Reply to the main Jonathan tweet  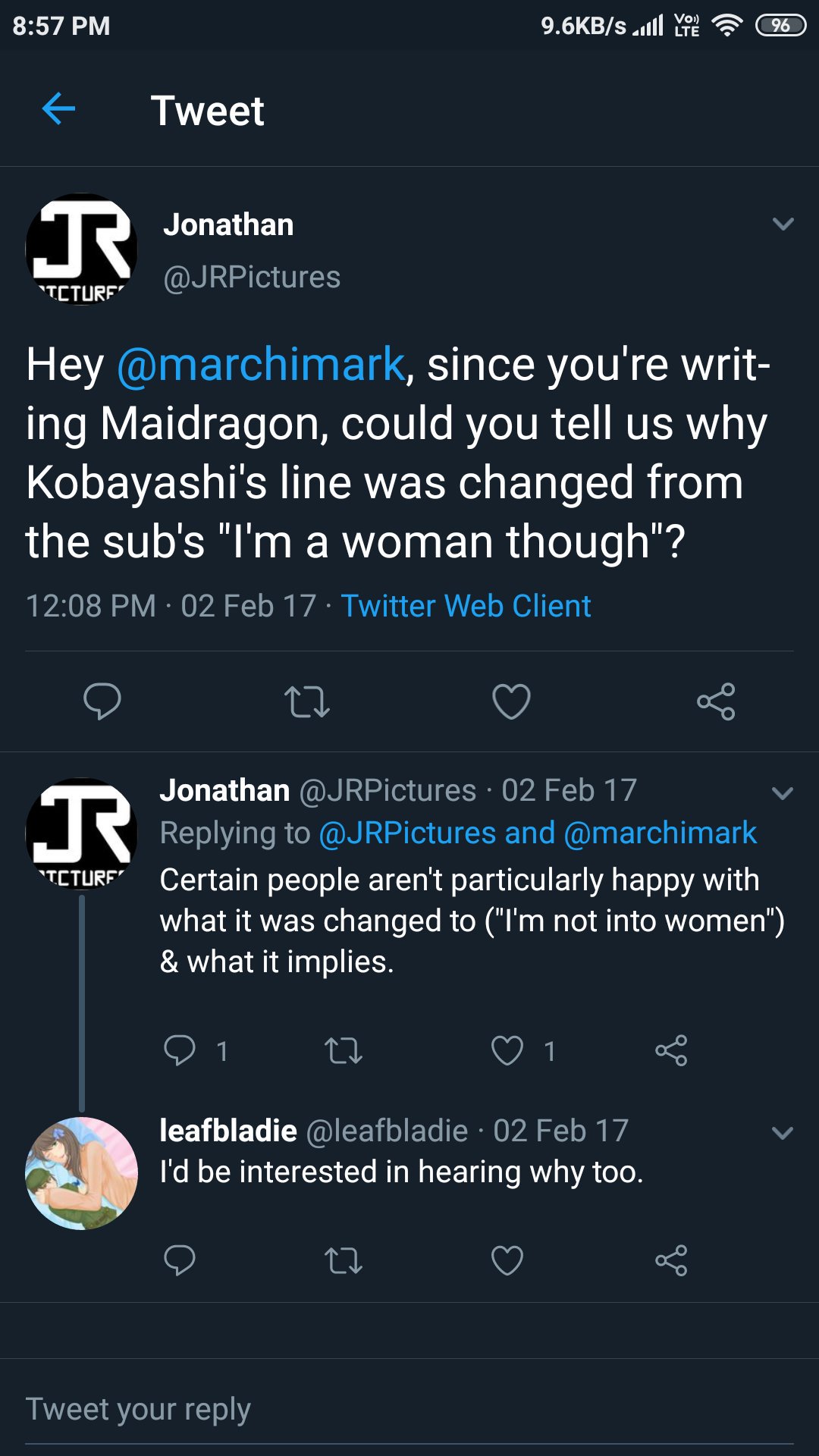point(102,701)
